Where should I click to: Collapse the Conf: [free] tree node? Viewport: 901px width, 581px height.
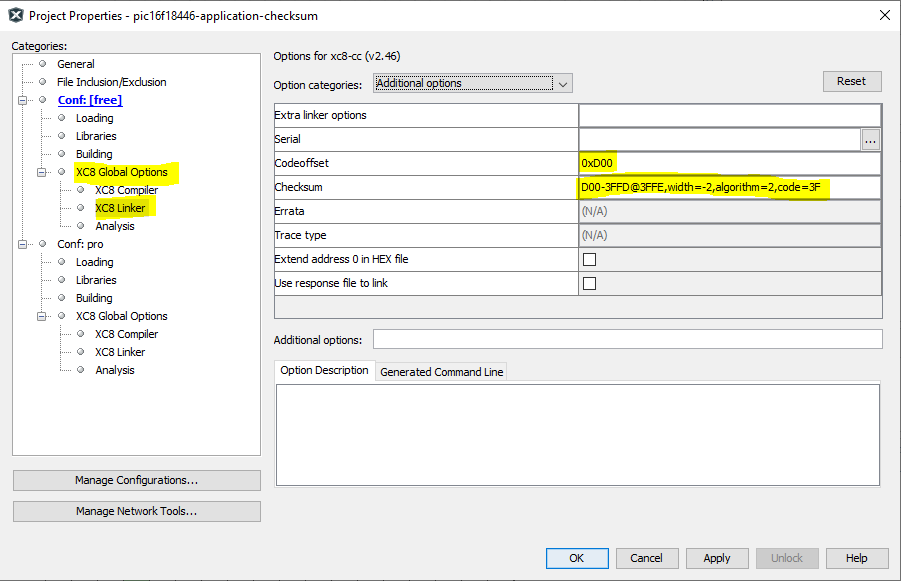click(x=22, y=100)
